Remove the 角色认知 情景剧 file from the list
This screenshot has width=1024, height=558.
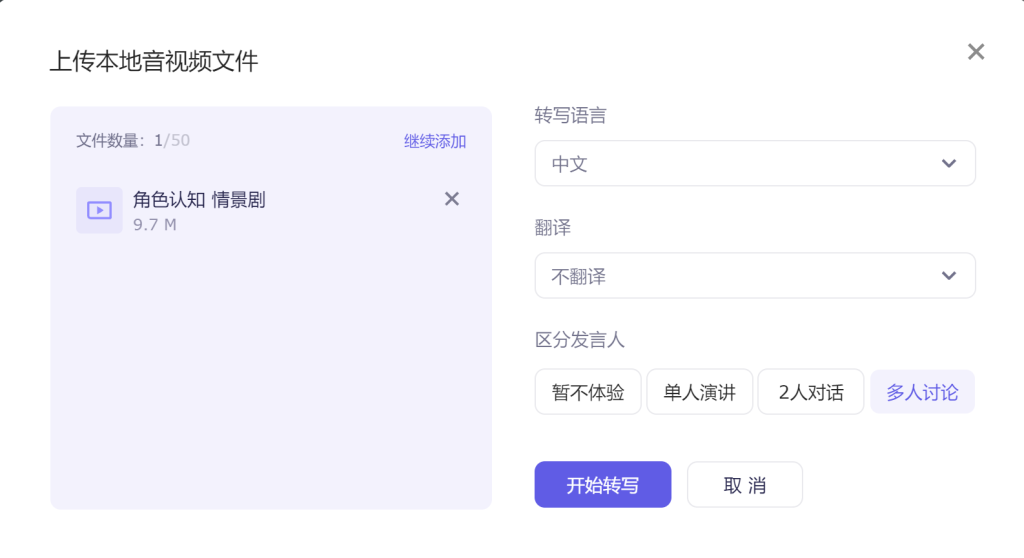pos(452,199)
